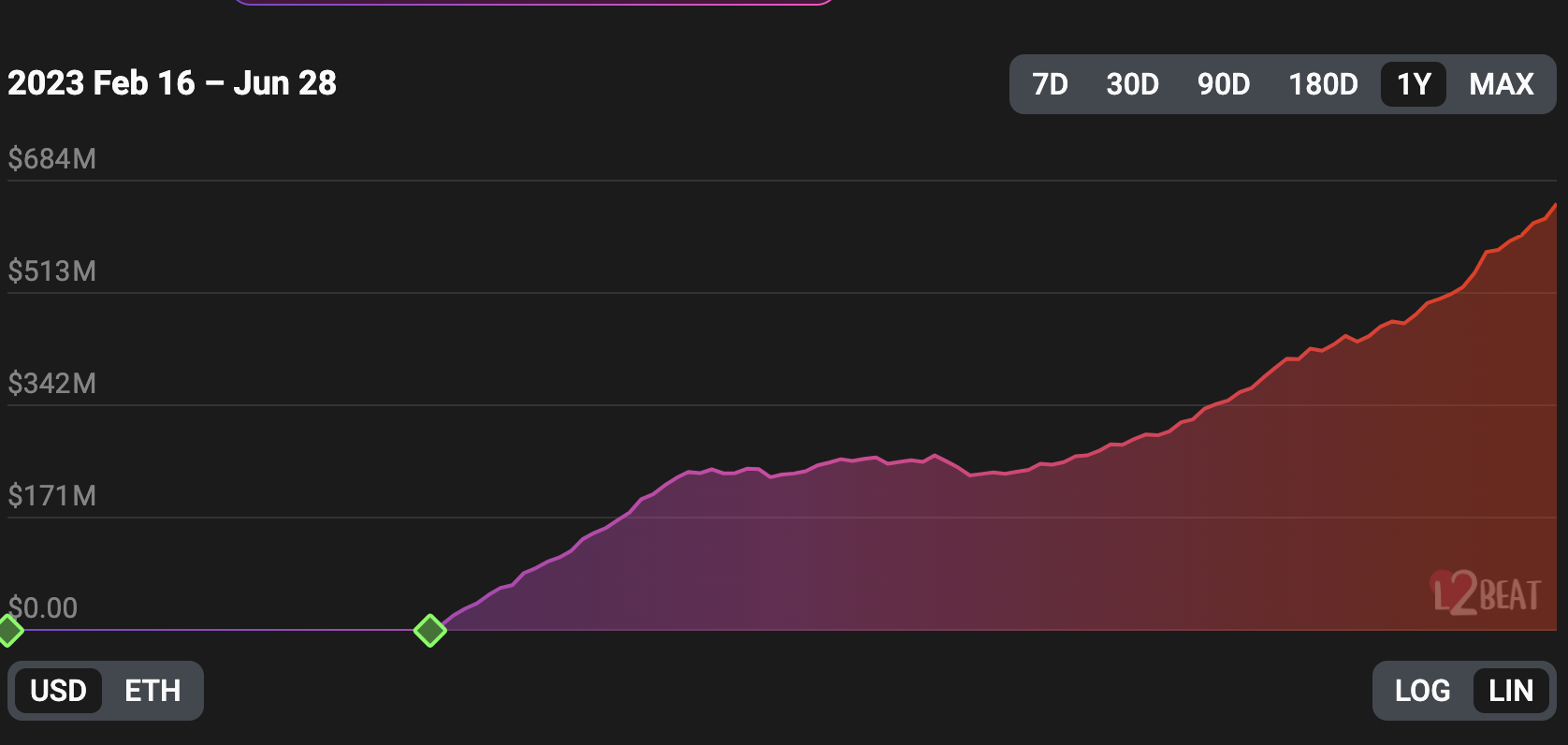Switch chart currency to USD
This screenshot has height=745, width=1568.
coord(58,691)
